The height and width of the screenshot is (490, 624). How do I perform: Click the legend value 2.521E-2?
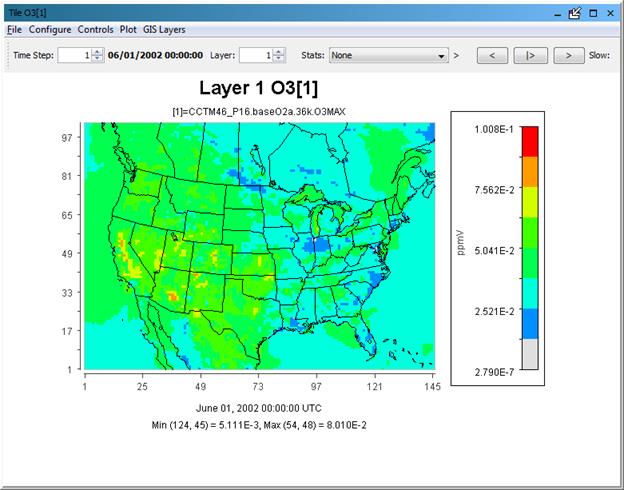point(494,311)
